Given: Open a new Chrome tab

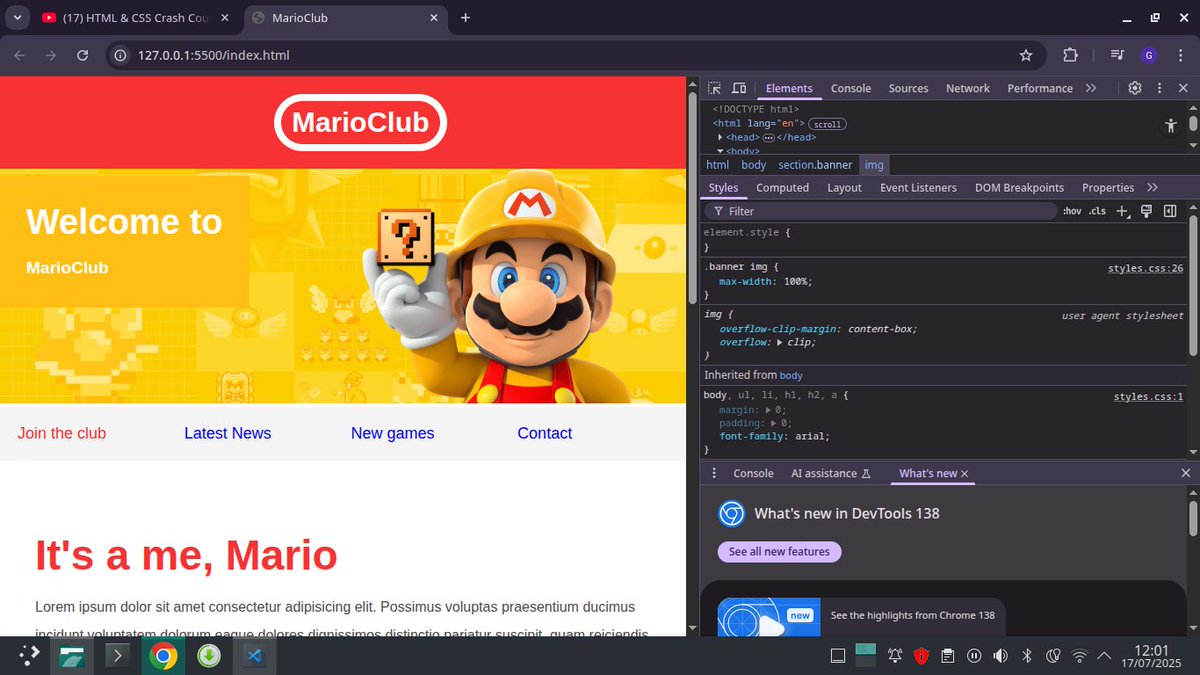Looking at the screenshot, I should (x=465, y=18).
